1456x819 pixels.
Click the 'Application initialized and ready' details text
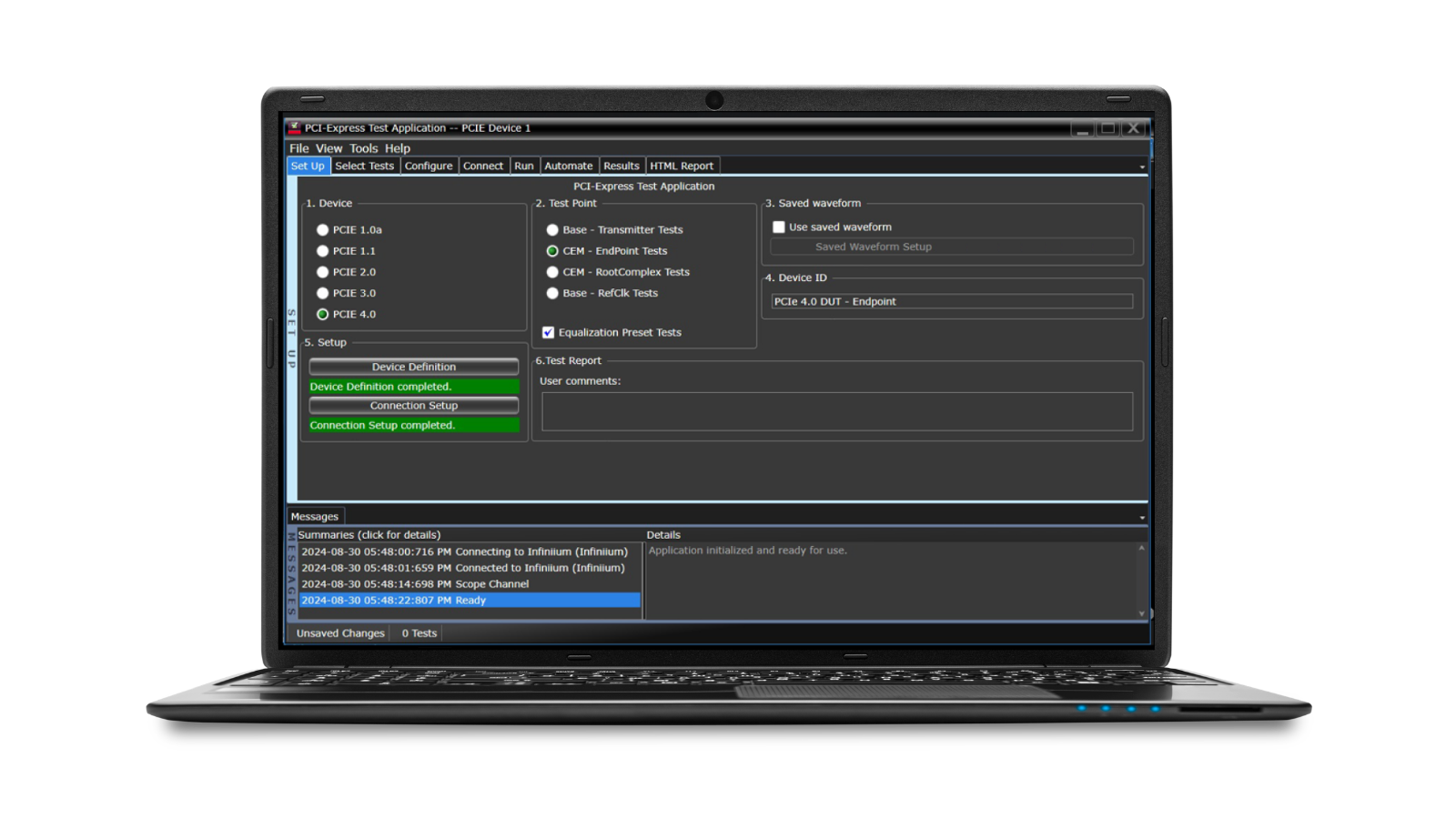point(747,551)
